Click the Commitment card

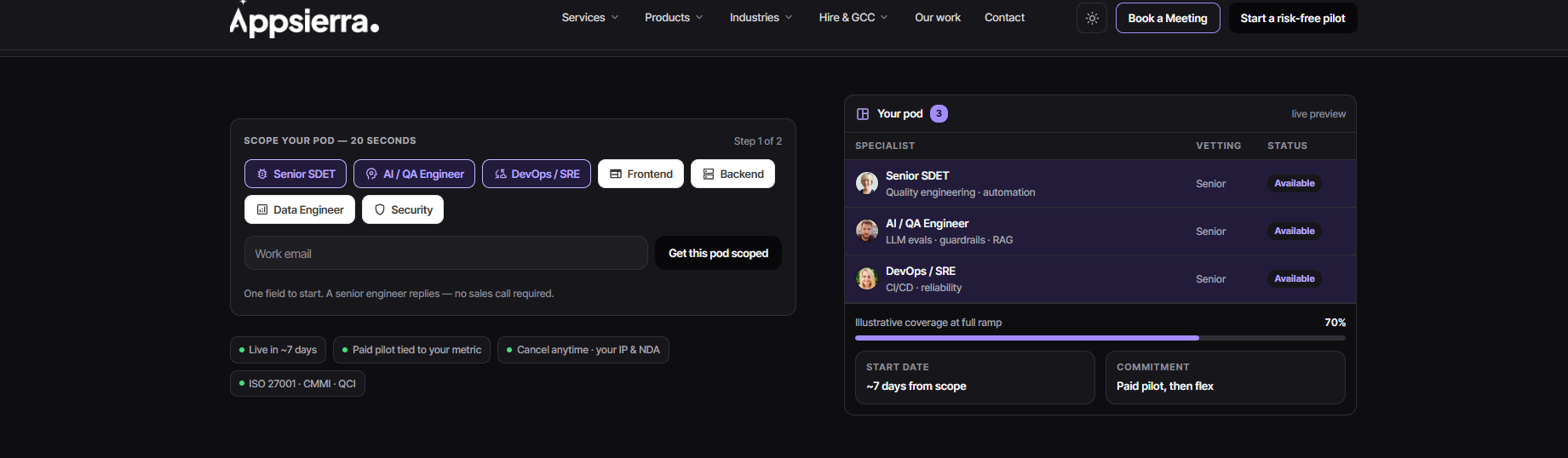click(x=1226, y=377)
